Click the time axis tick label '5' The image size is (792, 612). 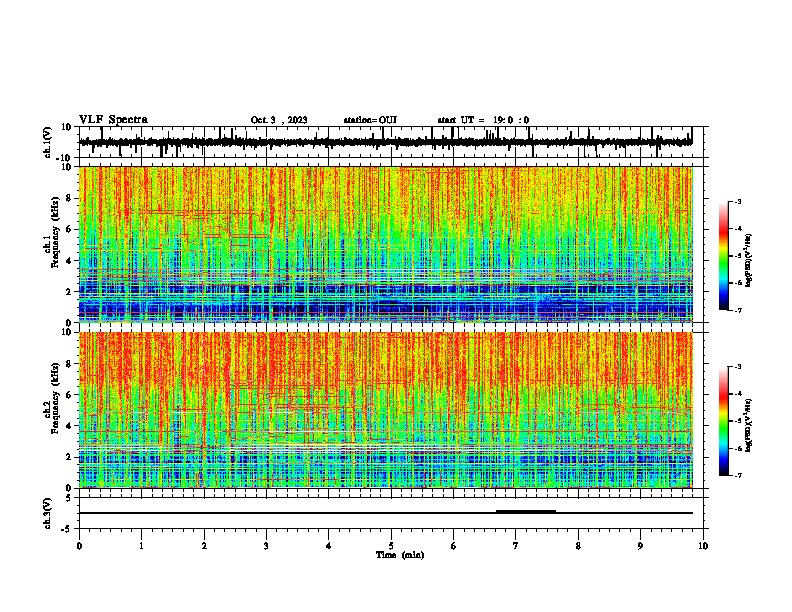[x=391, y=546]
